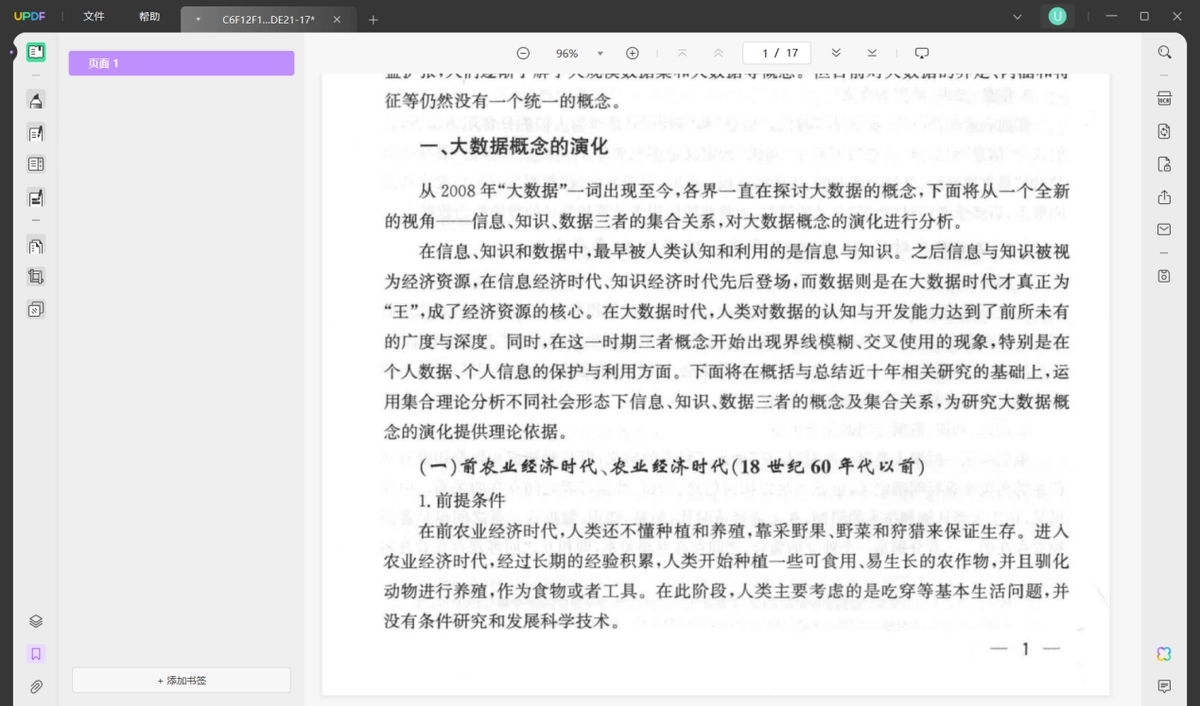Click the 添加书签 button
Viewport: 1200px width, 706px height.
tap(181, 680)
